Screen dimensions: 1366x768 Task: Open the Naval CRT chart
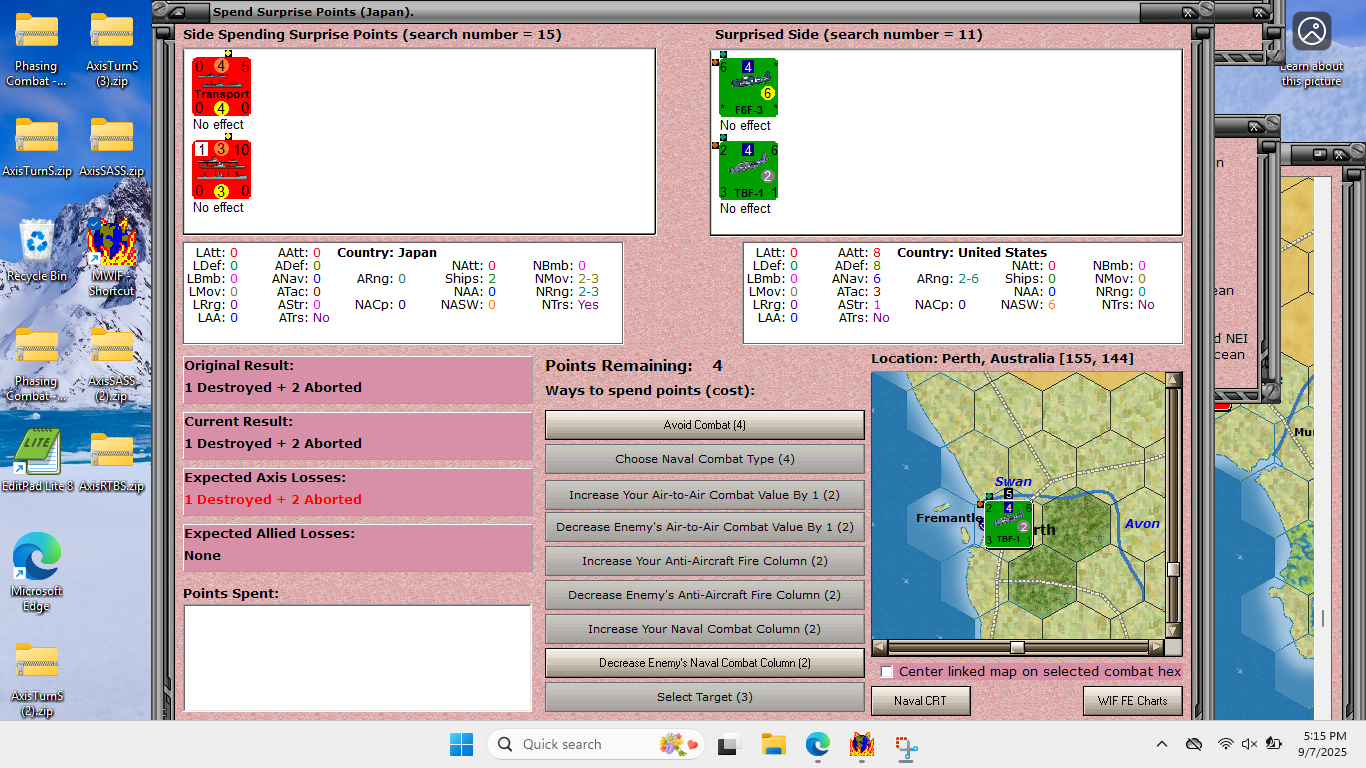(920, 701)
